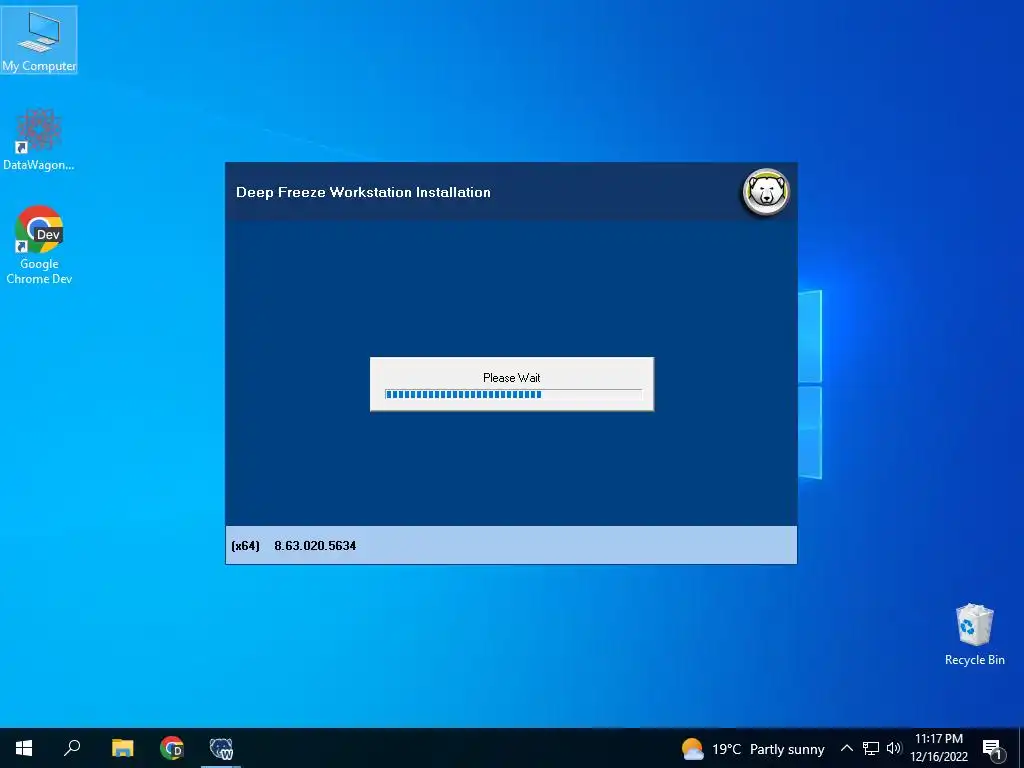Open the weather widget showing 19°C
Viewport: 1024px width, 768px height.
pos(752,749)
